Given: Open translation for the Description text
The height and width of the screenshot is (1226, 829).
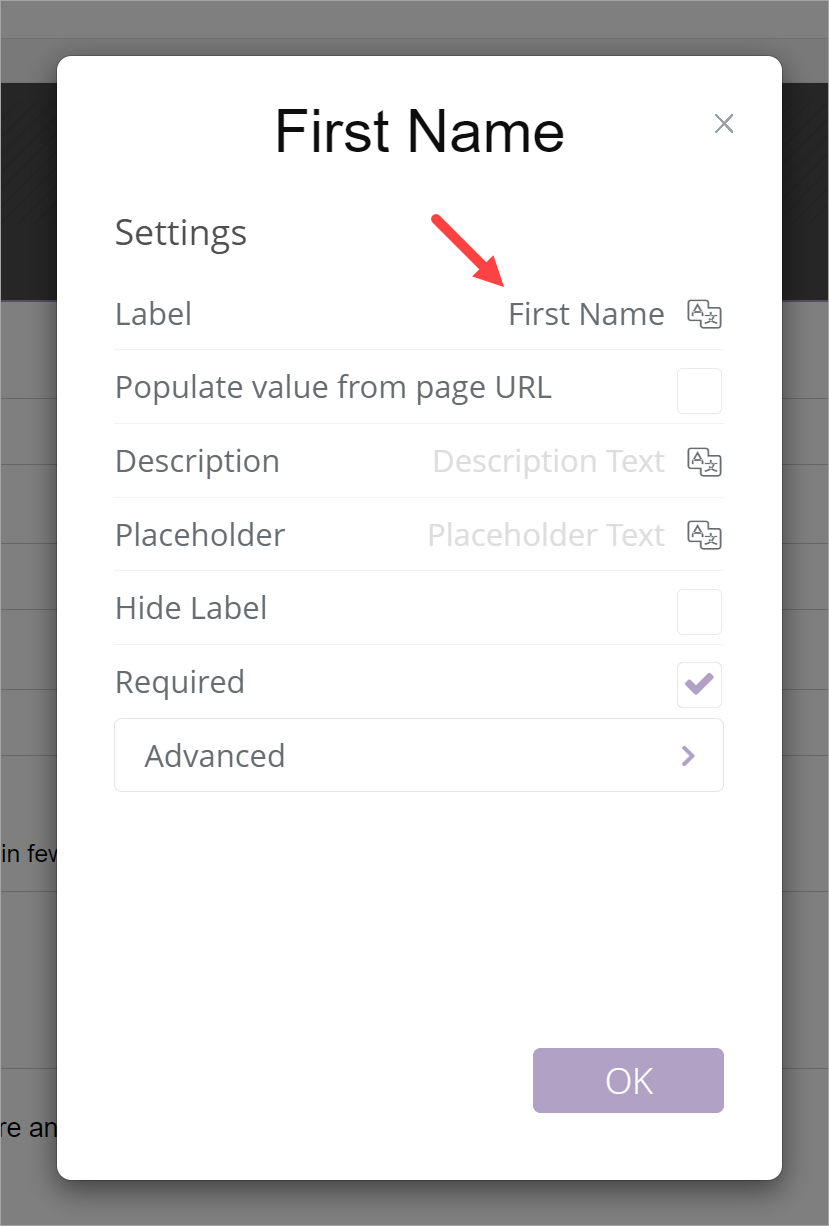Looking at the screenshot, I should coord(704,461).
